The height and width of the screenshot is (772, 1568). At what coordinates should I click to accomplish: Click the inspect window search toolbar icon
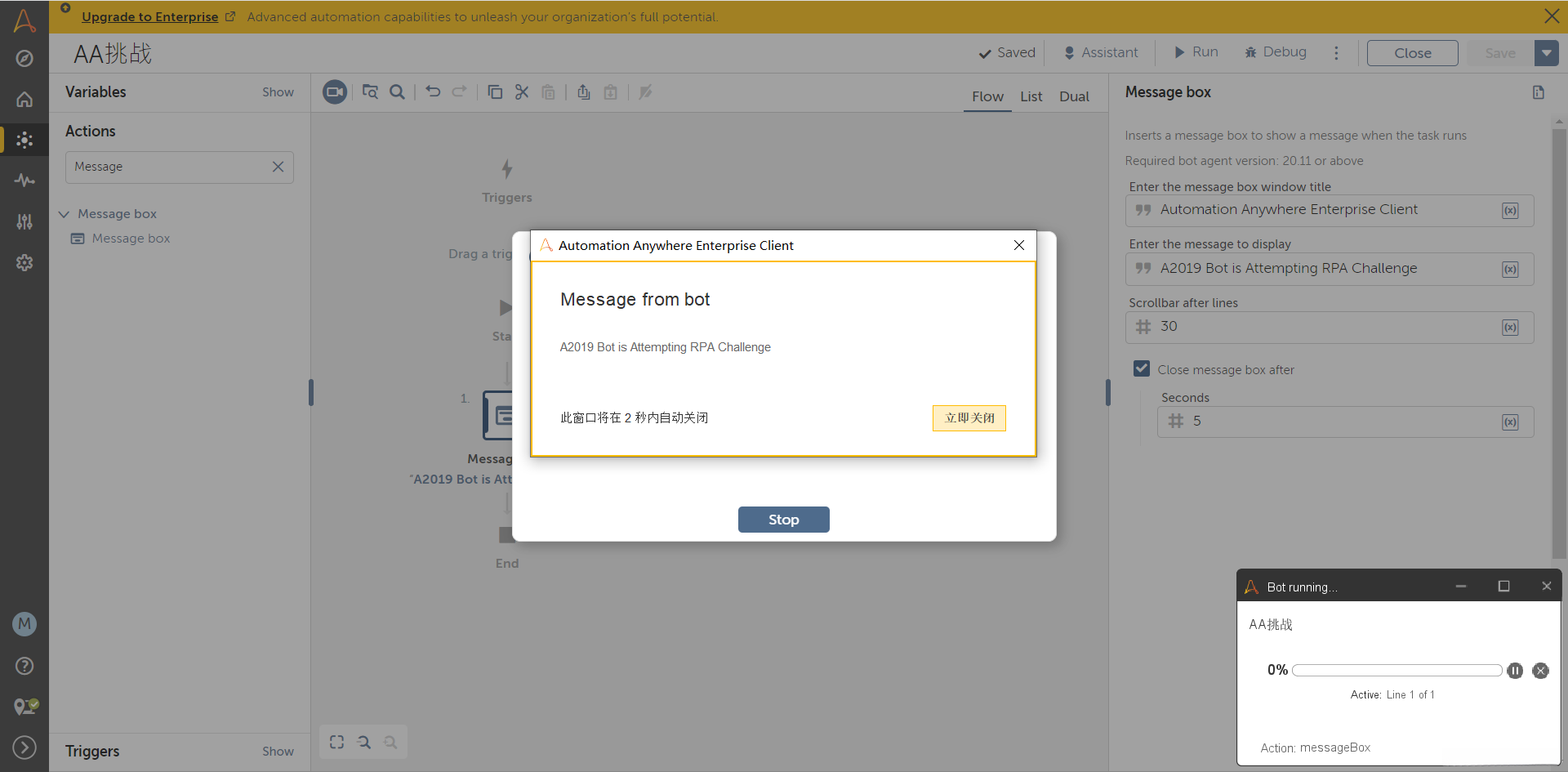pyautogui.click(x=370, y=92)
